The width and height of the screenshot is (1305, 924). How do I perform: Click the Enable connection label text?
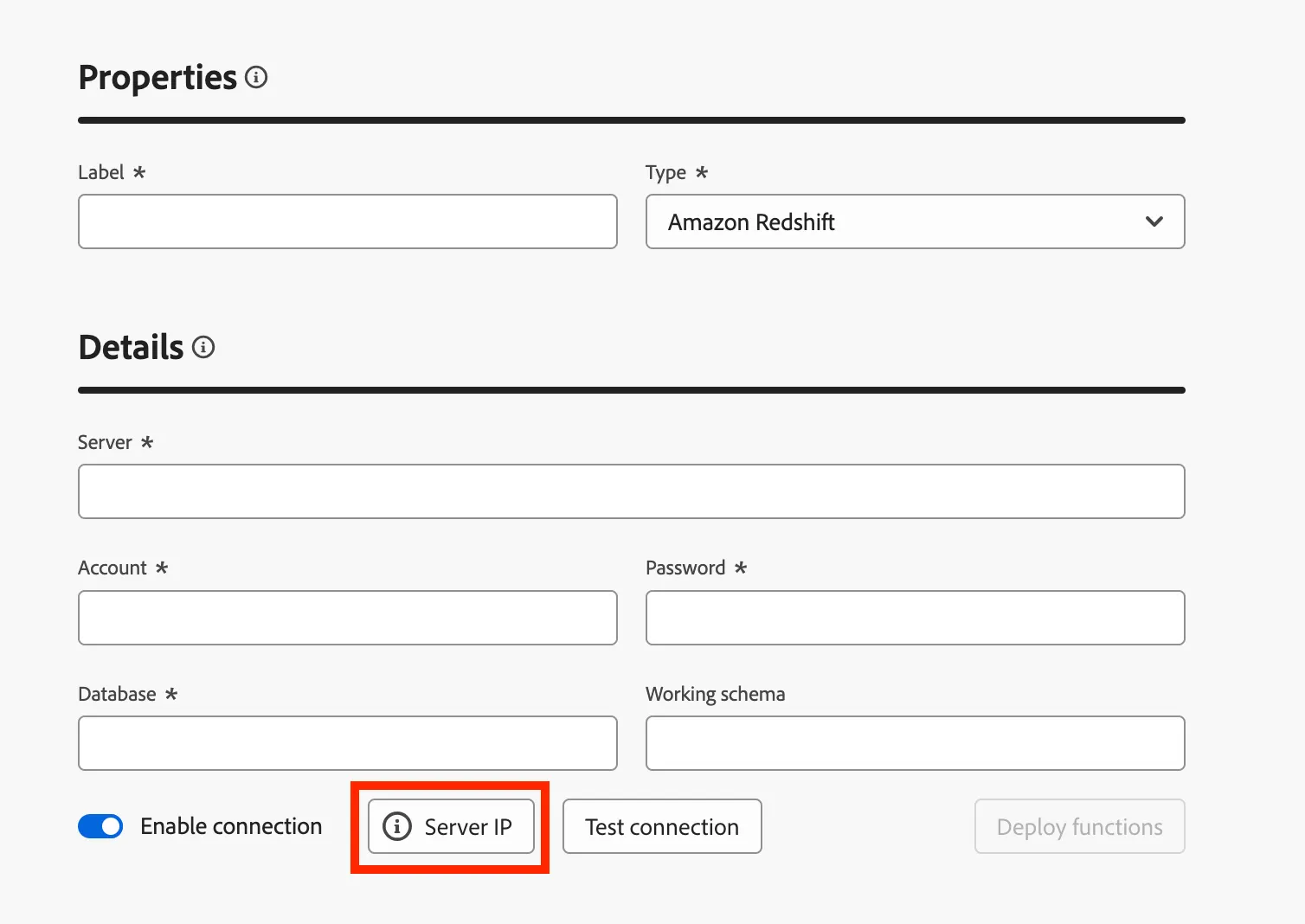231,826
